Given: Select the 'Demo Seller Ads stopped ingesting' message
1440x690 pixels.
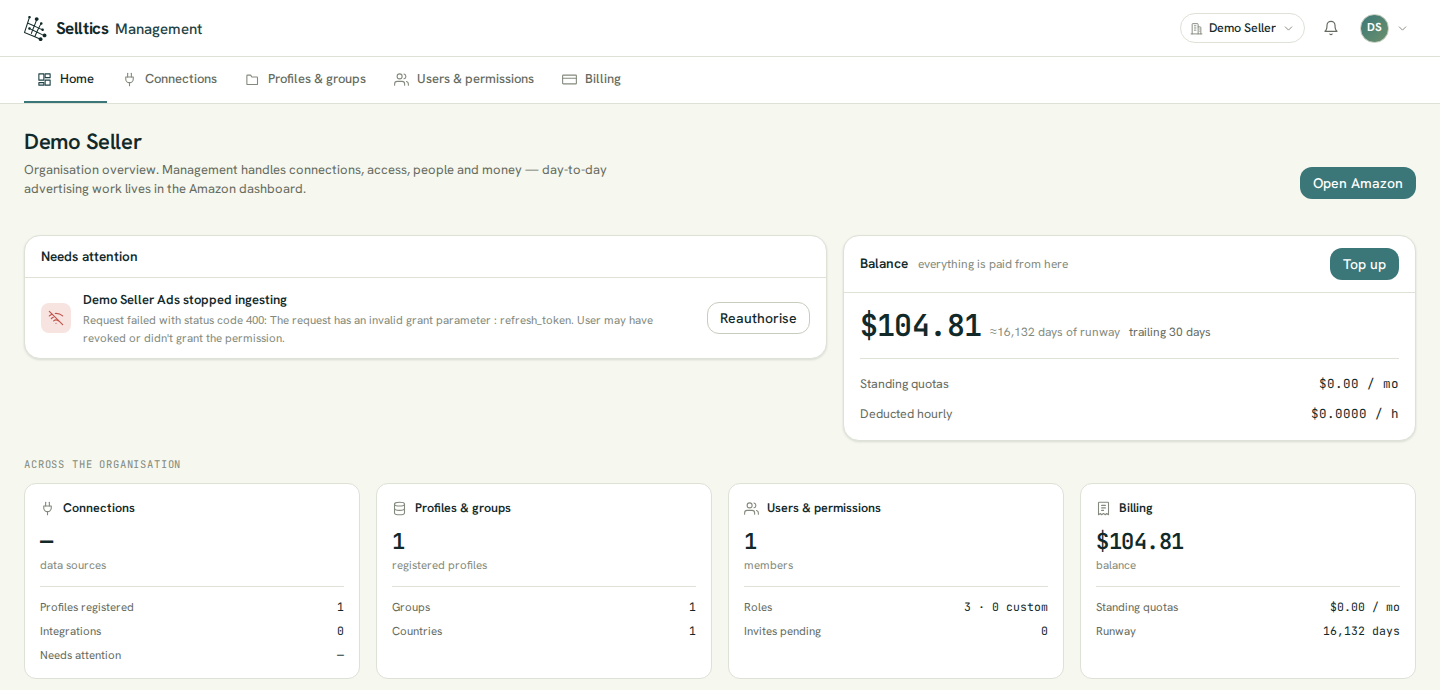Looking at the screenshot, I should pyautogui.click(x=185, y=300).
